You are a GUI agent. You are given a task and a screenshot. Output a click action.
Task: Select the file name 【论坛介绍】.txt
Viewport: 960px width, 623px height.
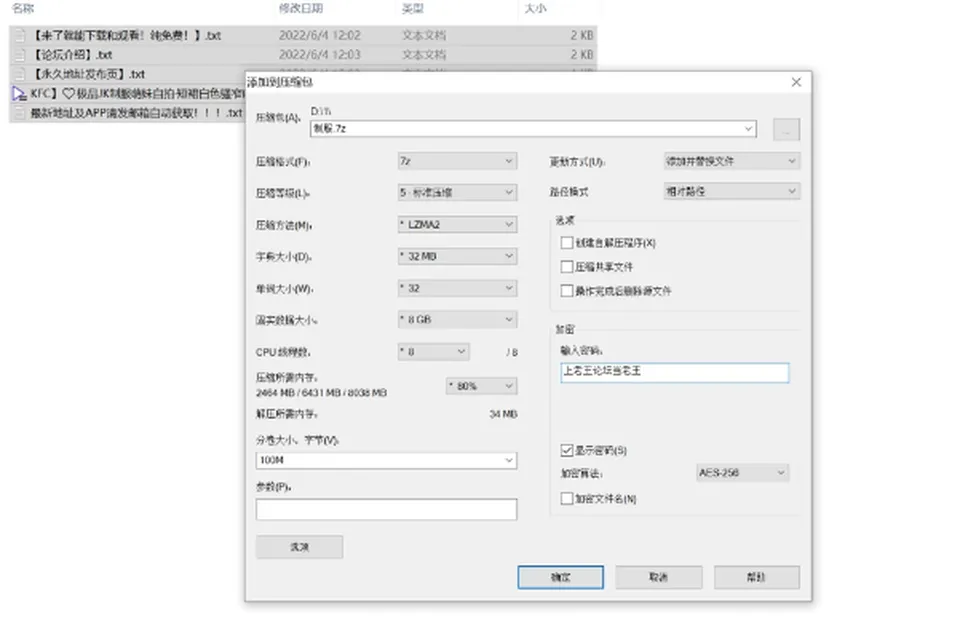(72, 54)
